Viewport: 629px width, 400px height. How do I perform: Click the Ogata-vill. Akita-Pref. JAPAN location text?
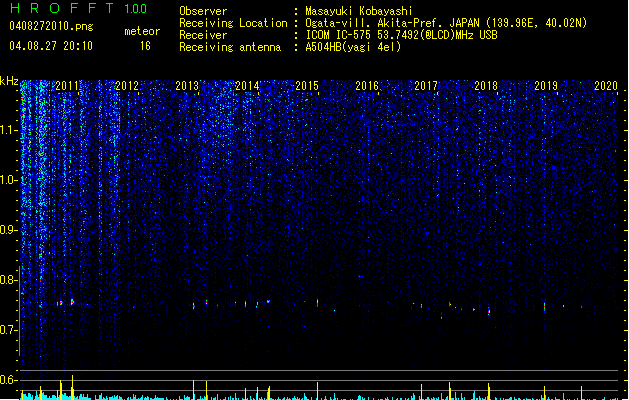point(446,23)
